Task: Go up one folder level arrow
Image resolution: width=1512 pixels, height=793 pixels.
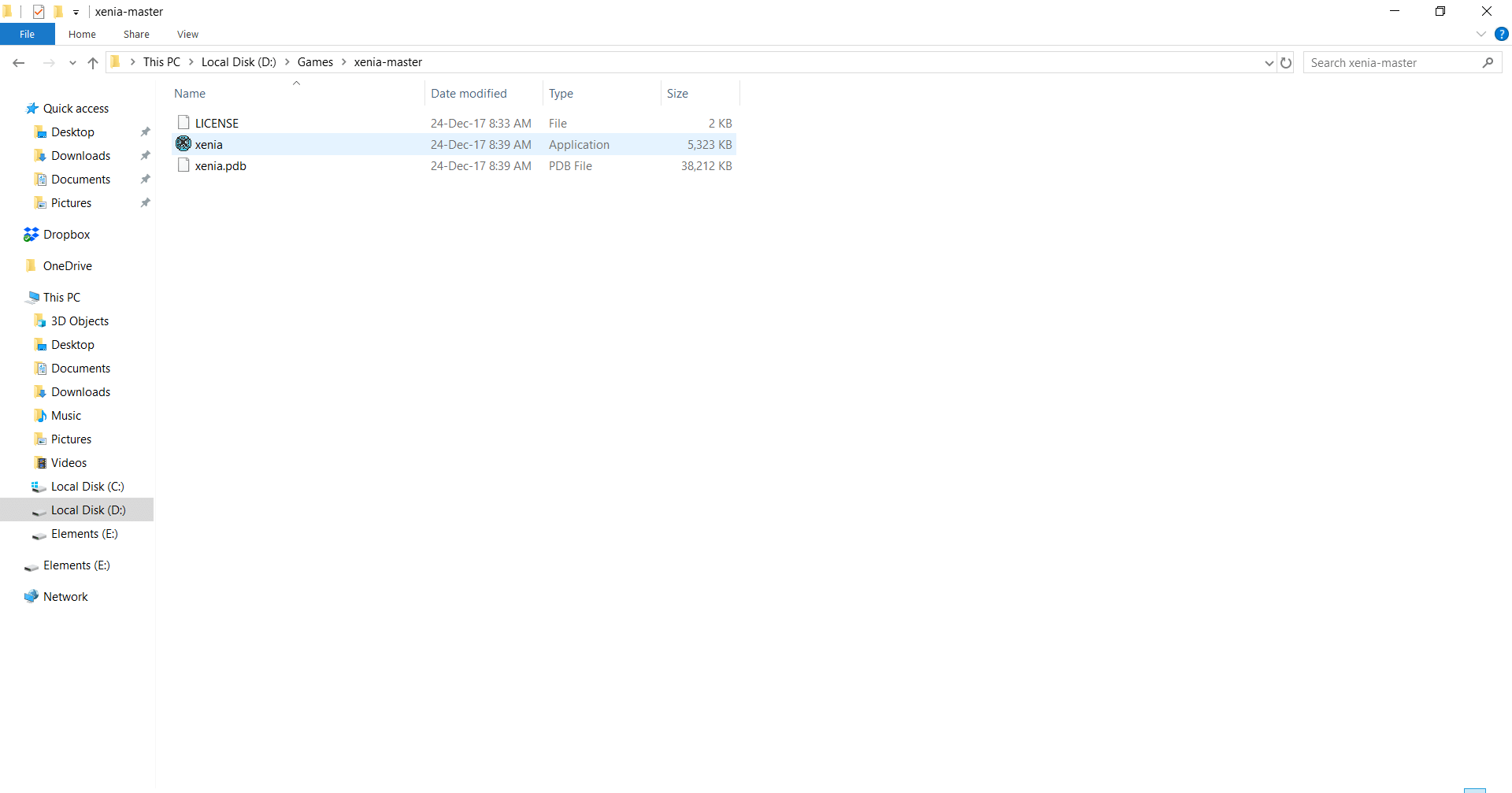Action: coord(93,63)
